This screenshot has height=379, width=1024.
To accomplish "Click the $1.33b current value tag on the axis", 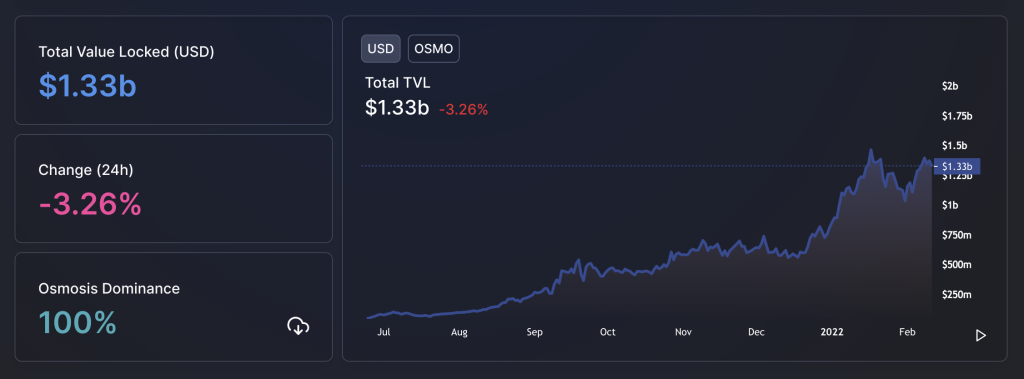I will point(957,167).
